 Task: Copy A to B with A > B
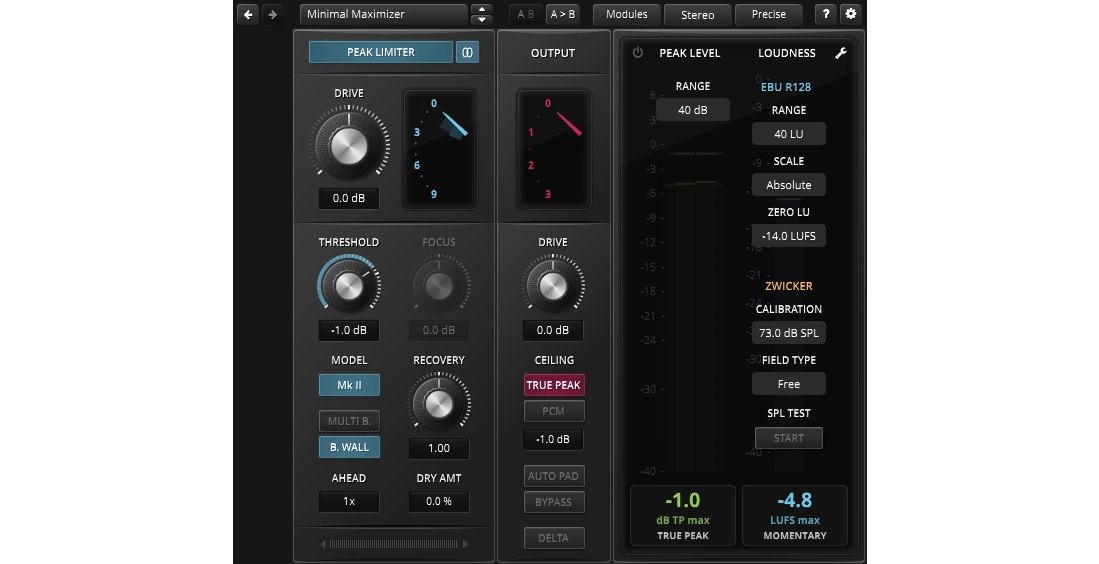click(563, 14)
